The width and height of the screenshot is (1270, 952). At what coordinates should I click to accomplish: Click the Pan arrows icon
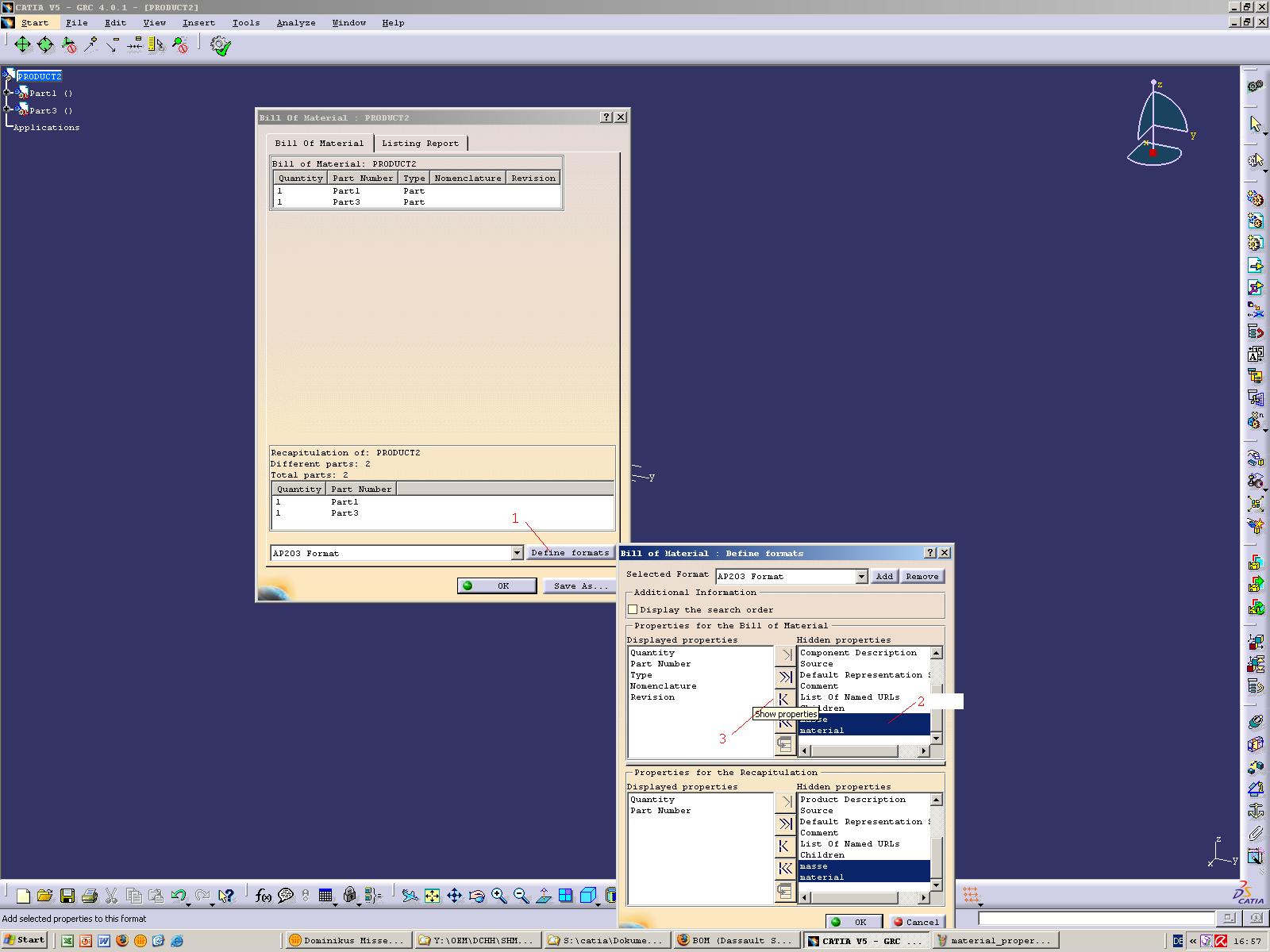pyautogui.click(x=454, y=896)
